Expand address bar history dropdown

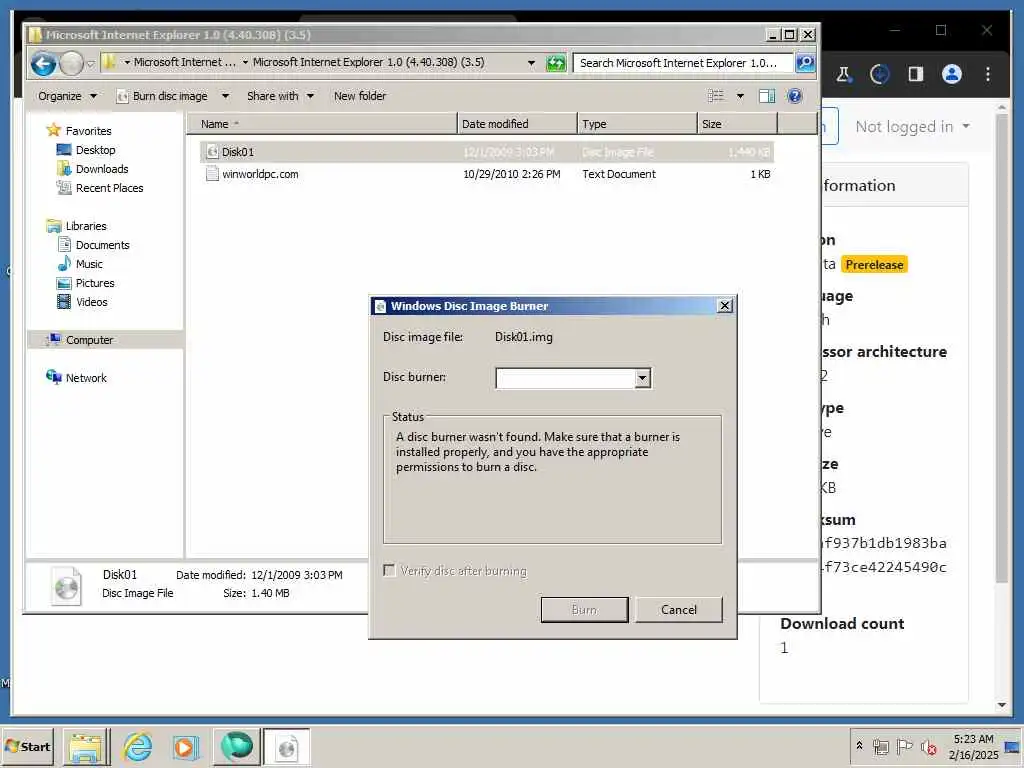(x=532, y=63)
